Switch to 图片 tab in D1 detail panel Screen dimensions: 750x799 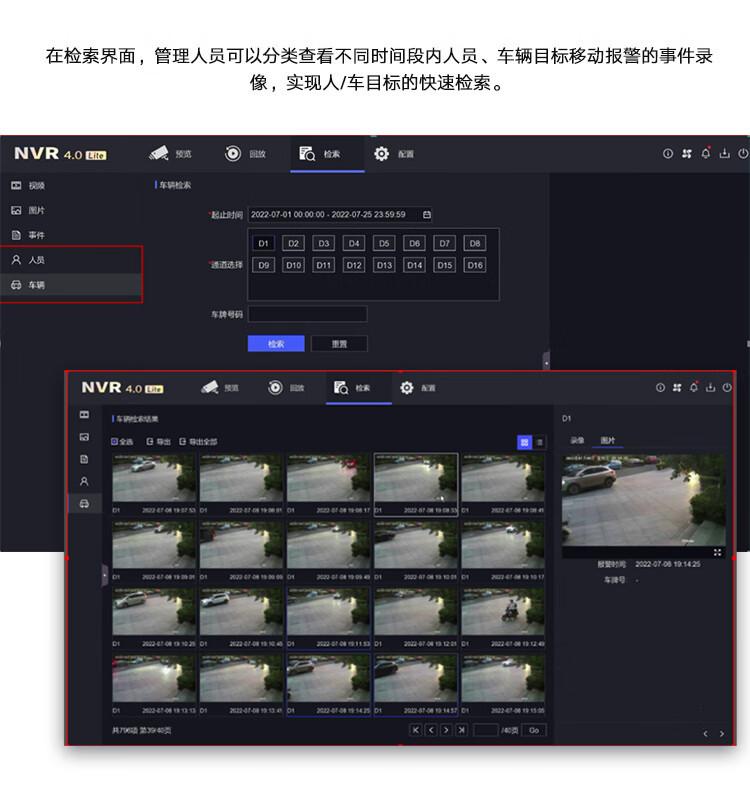(x=607, y=440)
